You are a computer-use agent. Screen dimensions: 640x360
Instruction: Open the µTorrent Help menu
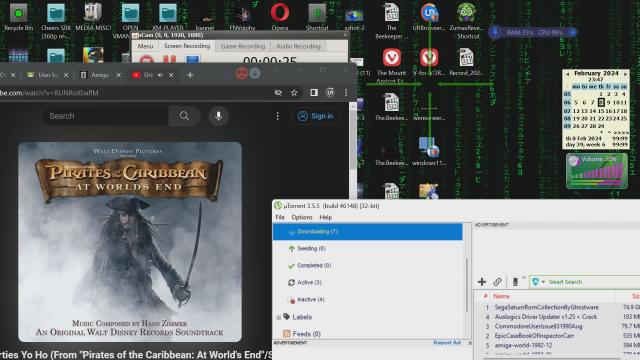coord(325,217)
